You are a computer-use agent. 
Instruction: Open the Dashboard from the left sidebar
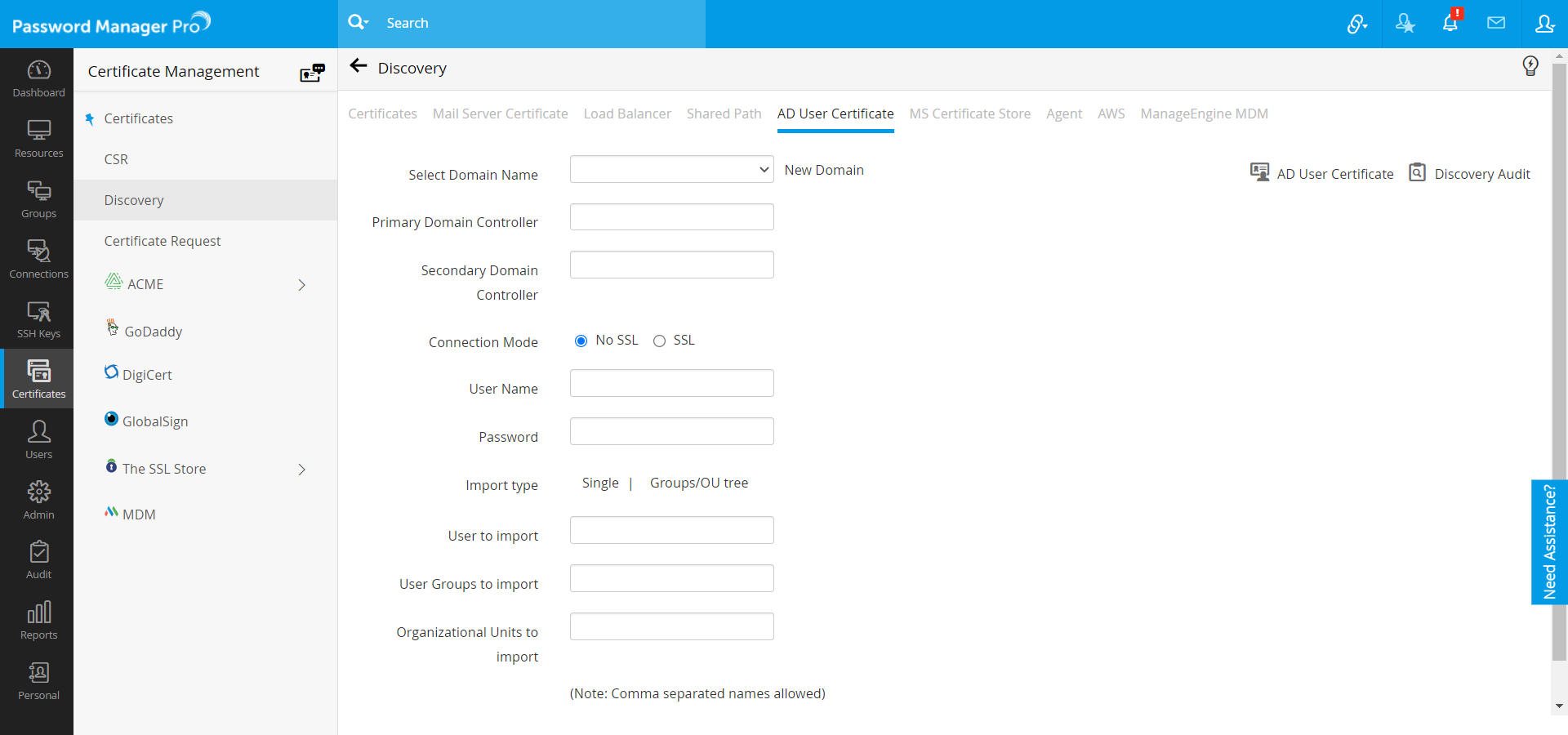[38, 78]
